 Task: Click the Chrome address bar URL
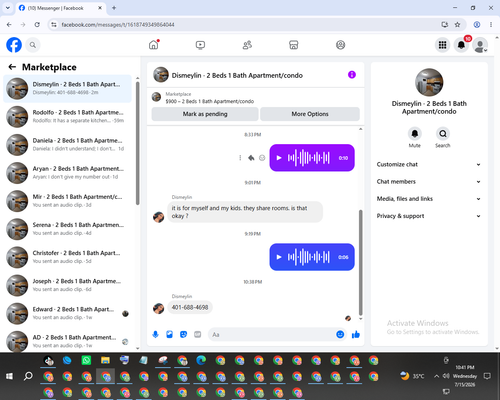click(x=118, y=25)
